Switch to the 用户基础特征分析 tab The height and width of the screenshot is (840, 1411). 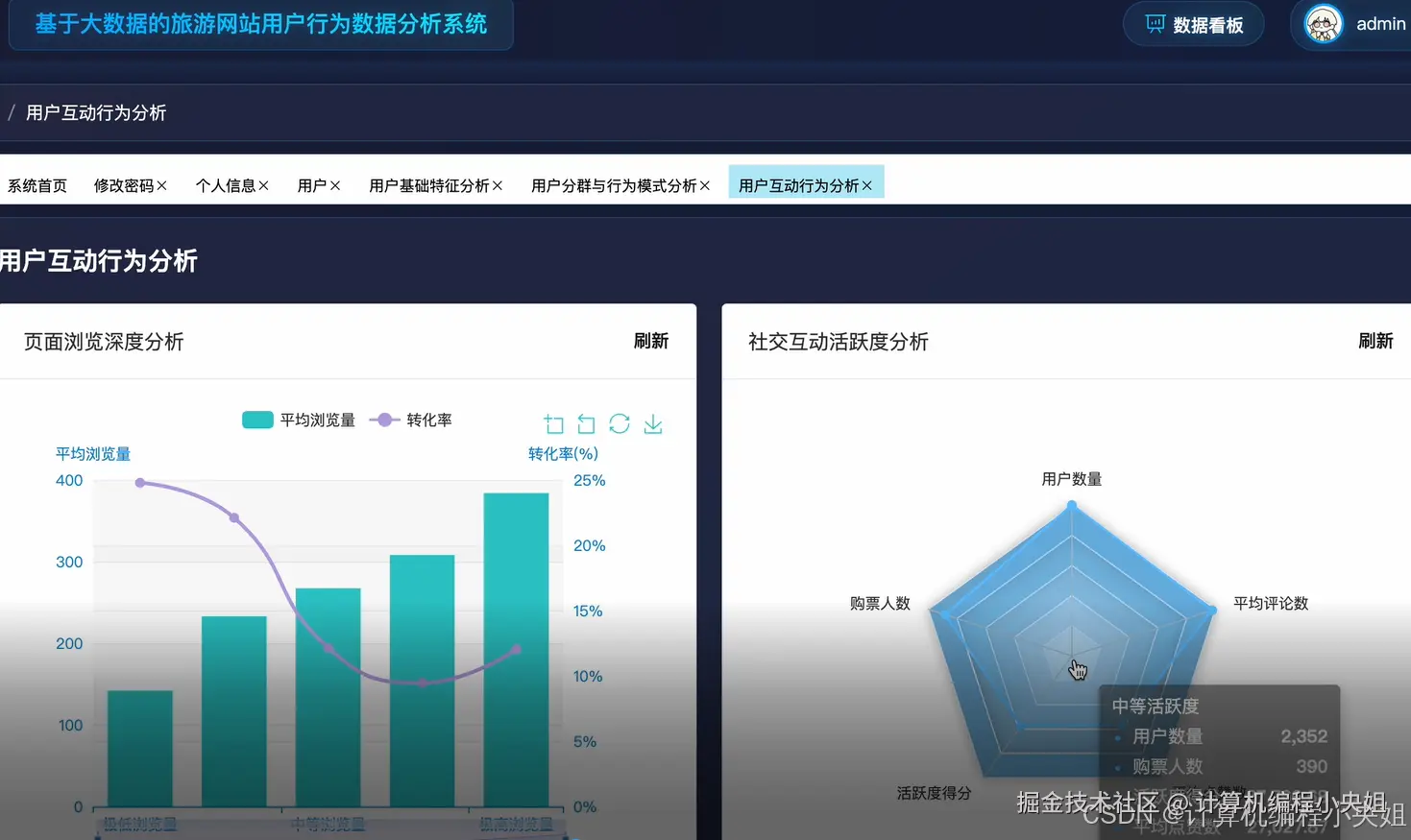click(x=428, y=185)
